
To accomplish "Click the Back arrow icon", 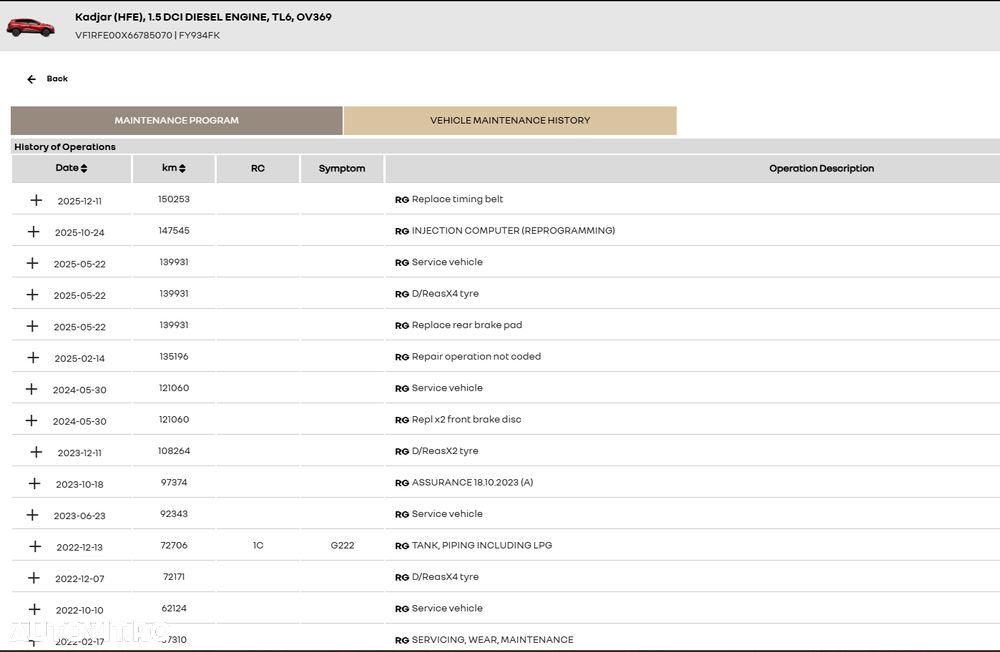I will click(x=31, y=79).
